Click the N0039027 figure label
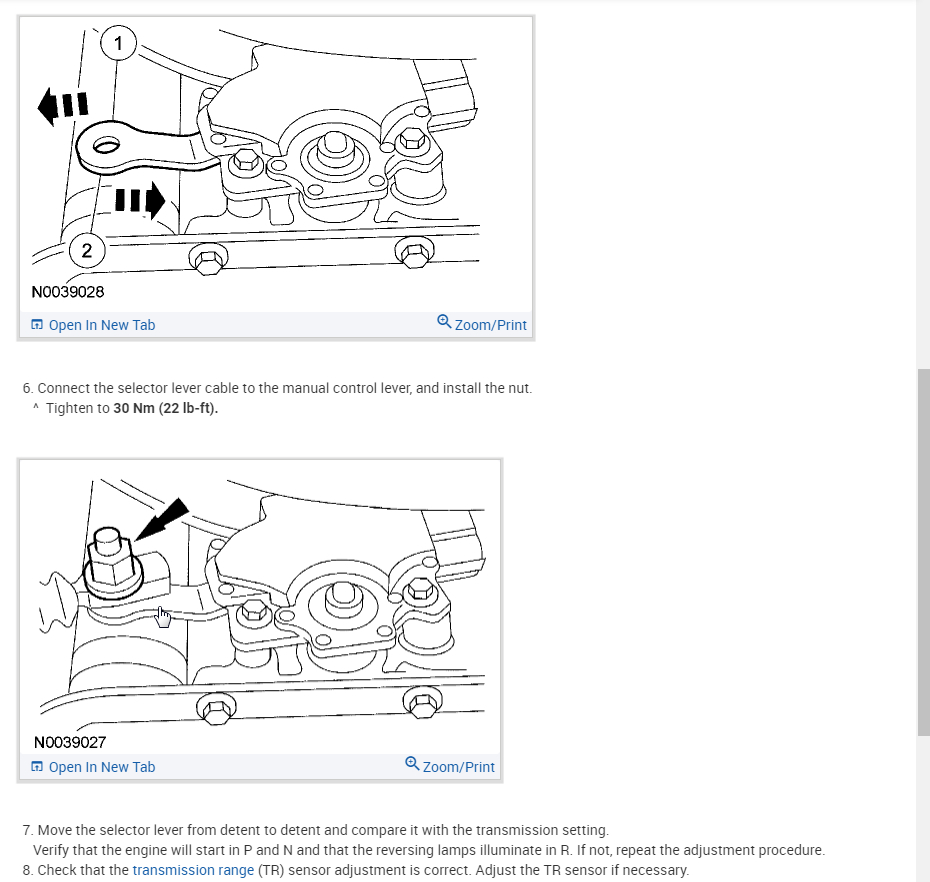930x882 pixels. click(x=70, y=742)
